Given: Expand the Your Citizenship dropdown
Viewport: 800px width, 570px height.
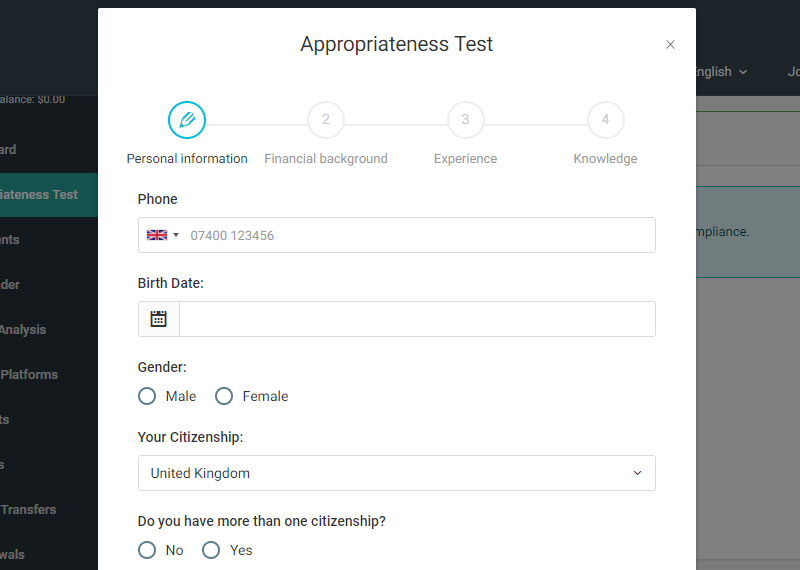Looking at the screenshot, I should click(x=396, y=473).
